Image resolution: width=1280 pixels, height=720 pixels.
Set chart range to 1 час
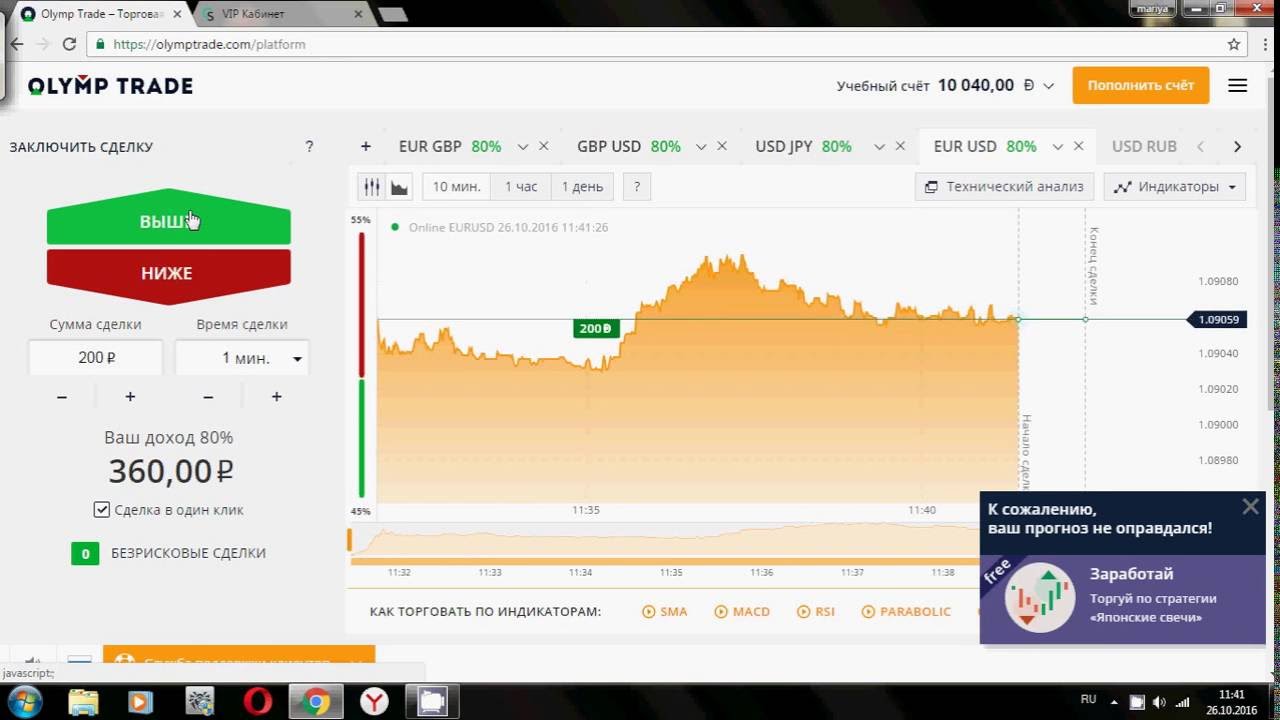pos(520,187)
